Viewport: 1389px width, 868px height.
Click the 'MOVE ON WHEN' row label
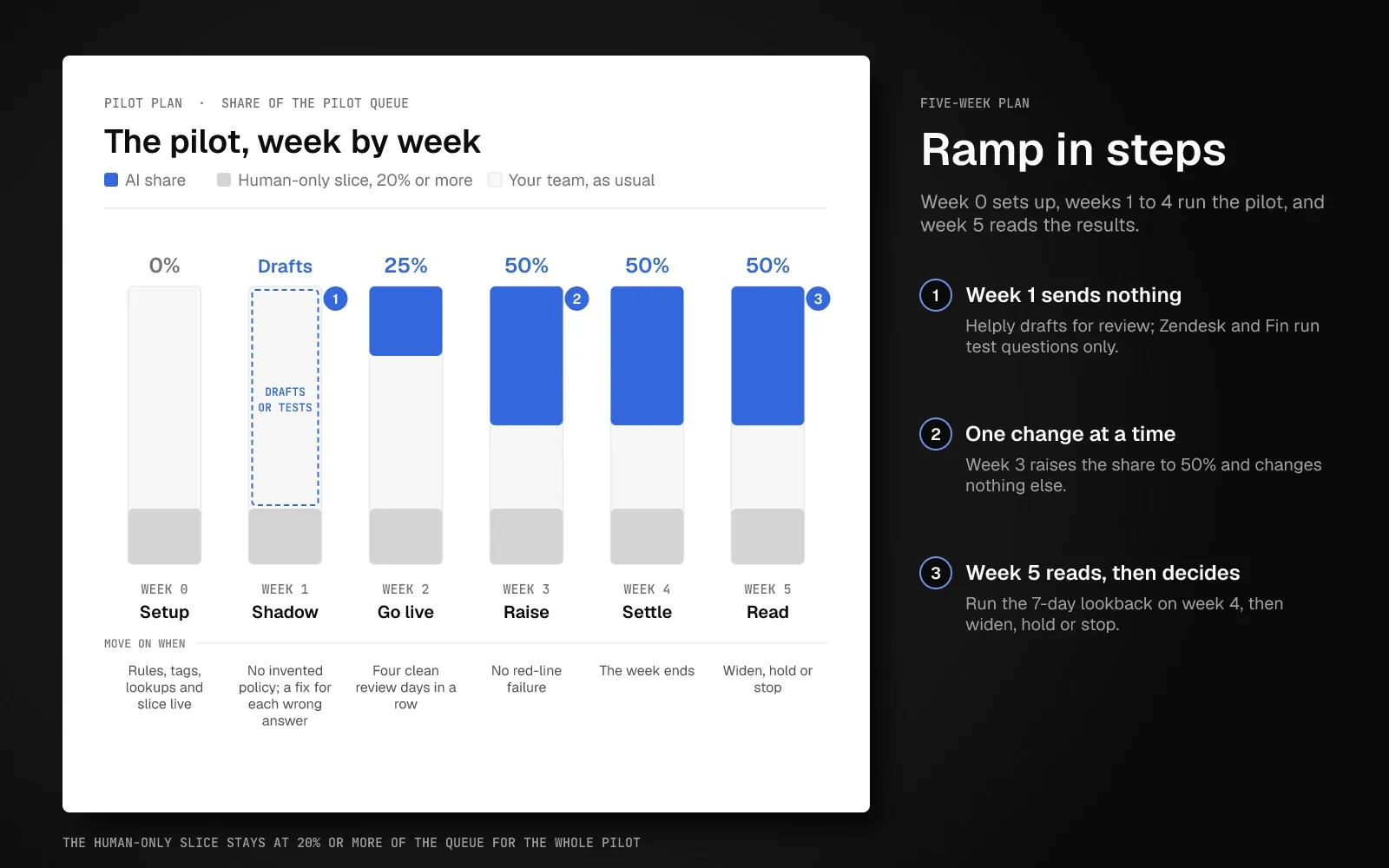145,644
